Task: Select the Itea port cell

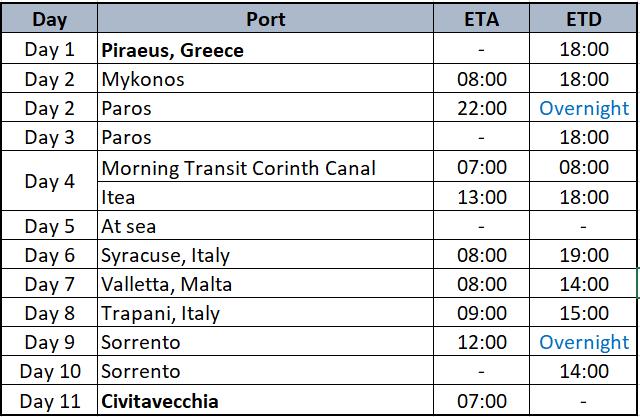Action: [x=265, y=197]
